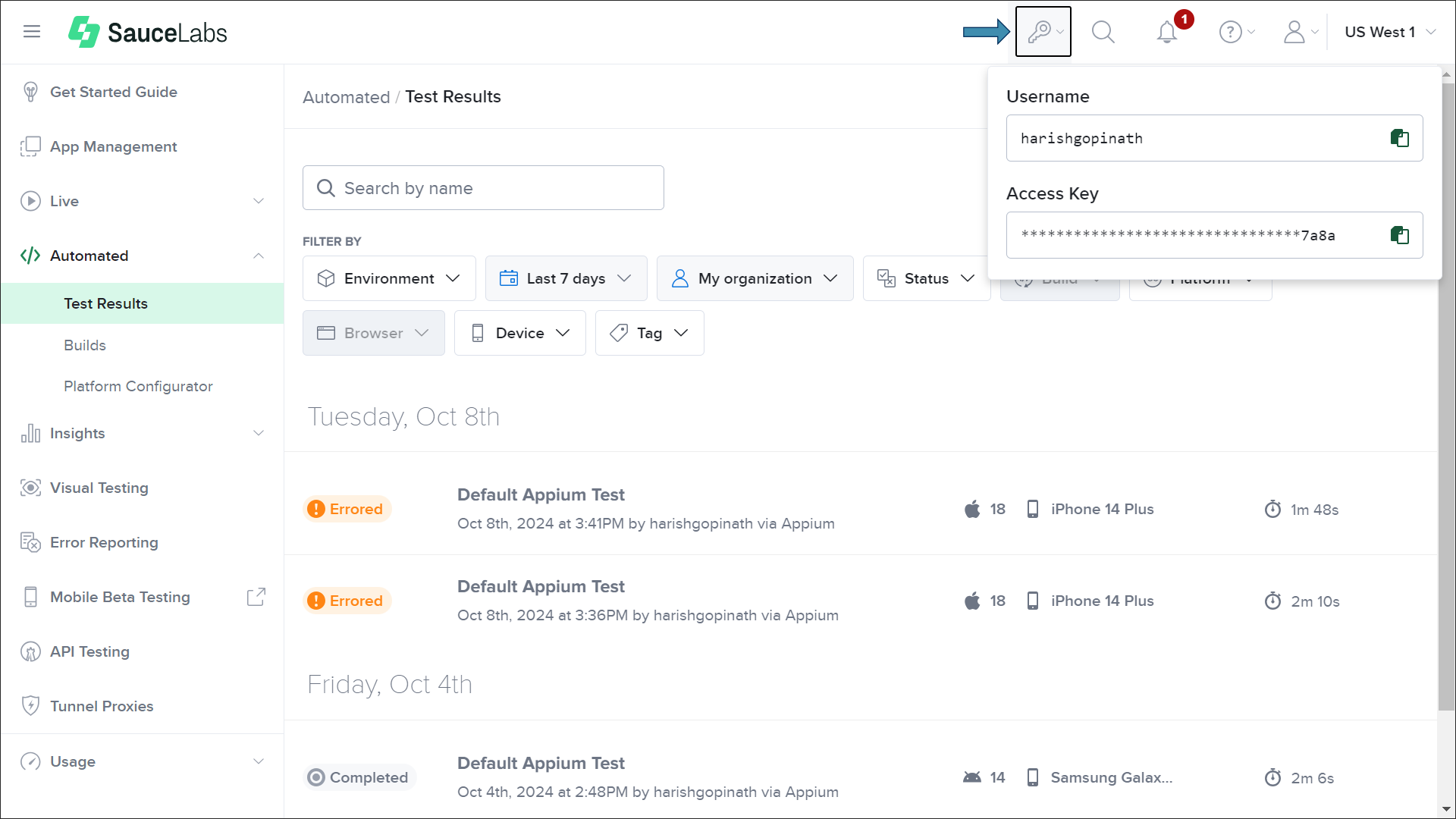Open the Environment filter dropdown

coord(389,278)
